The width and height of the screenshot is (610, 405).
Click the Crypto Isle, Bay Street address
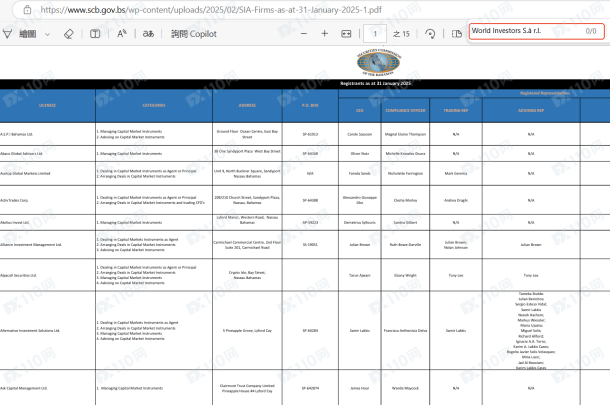[247, 275]
